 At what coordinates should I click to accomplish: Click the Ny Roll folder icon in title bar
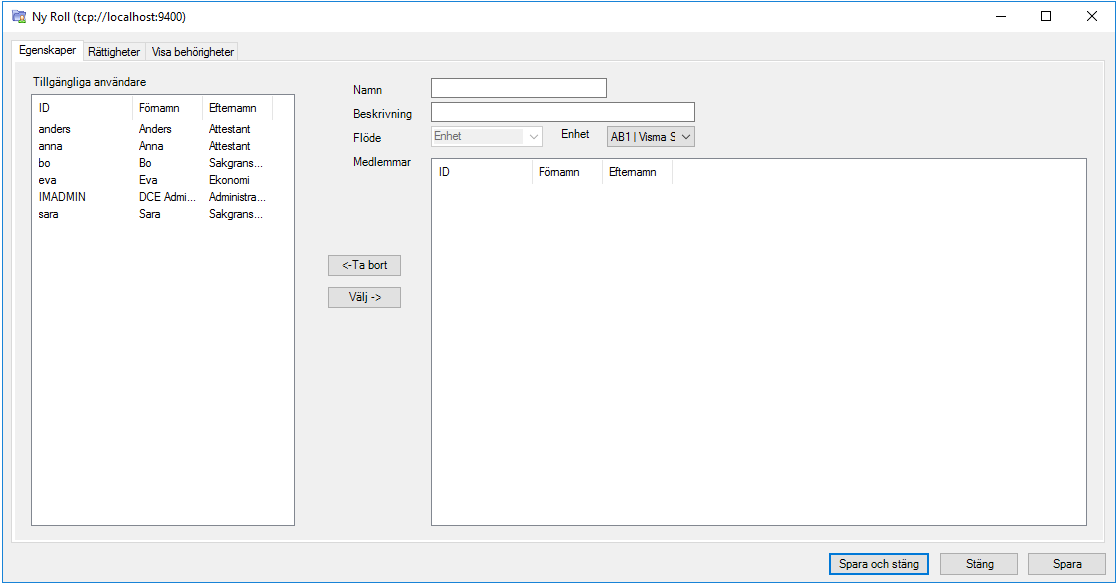click(x=18, y=16)
